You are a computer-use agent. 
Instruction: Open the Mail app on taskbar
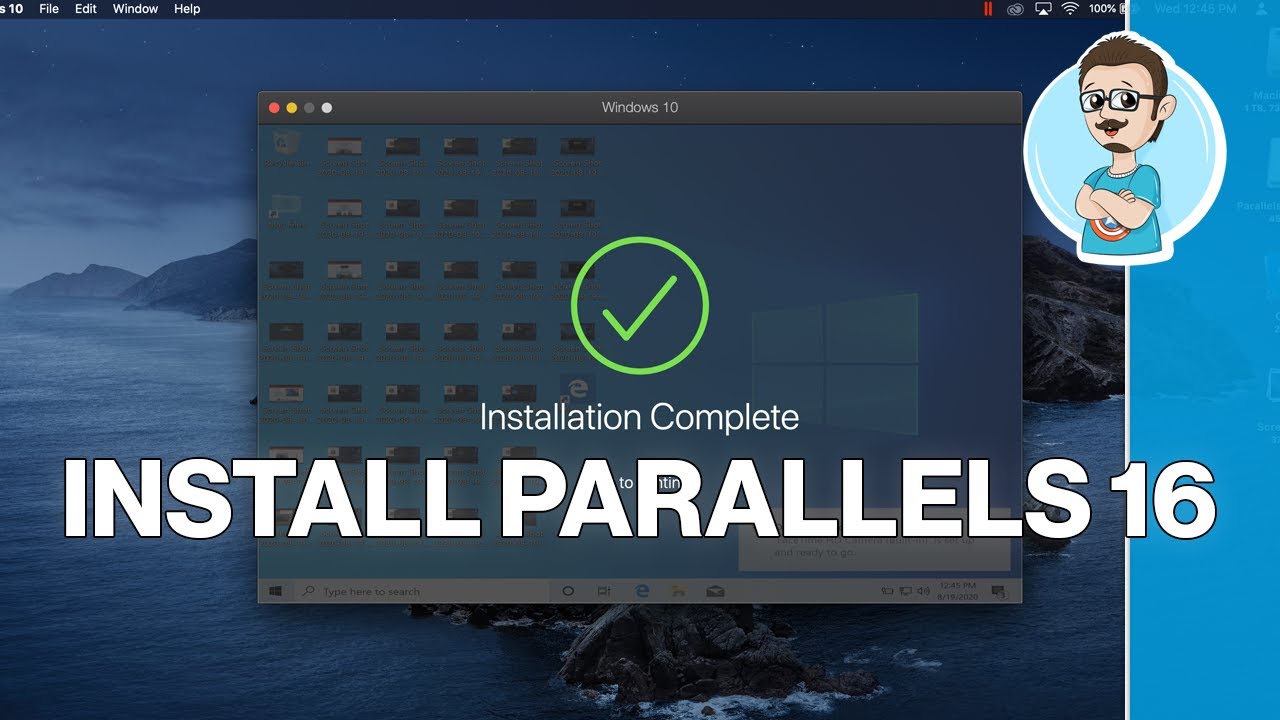tap(715, 591)
